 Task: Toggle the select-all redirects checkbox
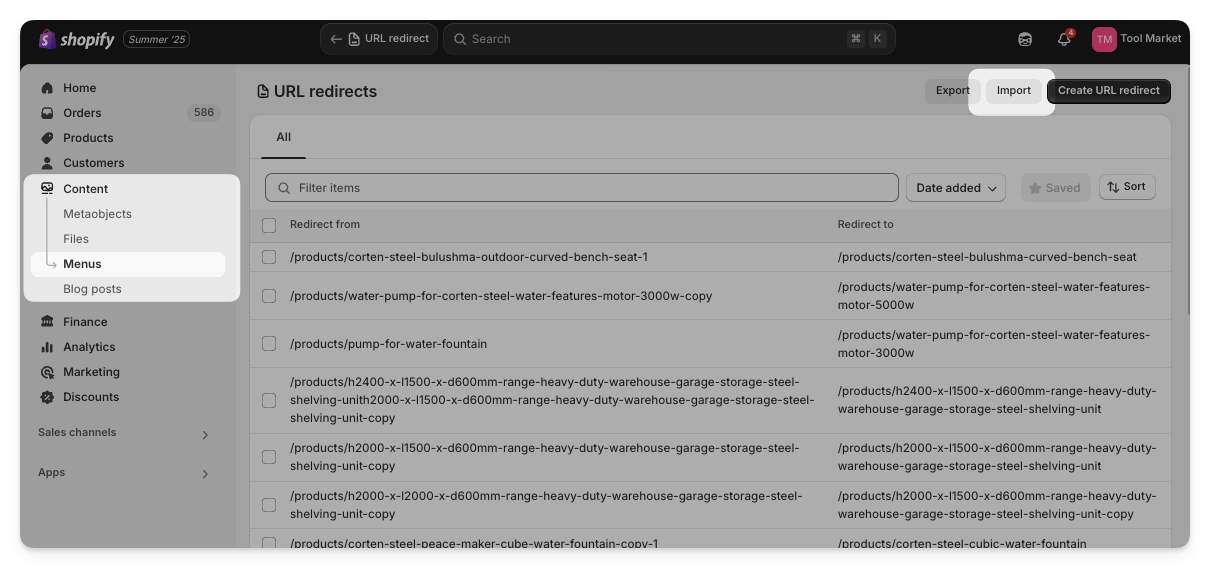point(269,225)
